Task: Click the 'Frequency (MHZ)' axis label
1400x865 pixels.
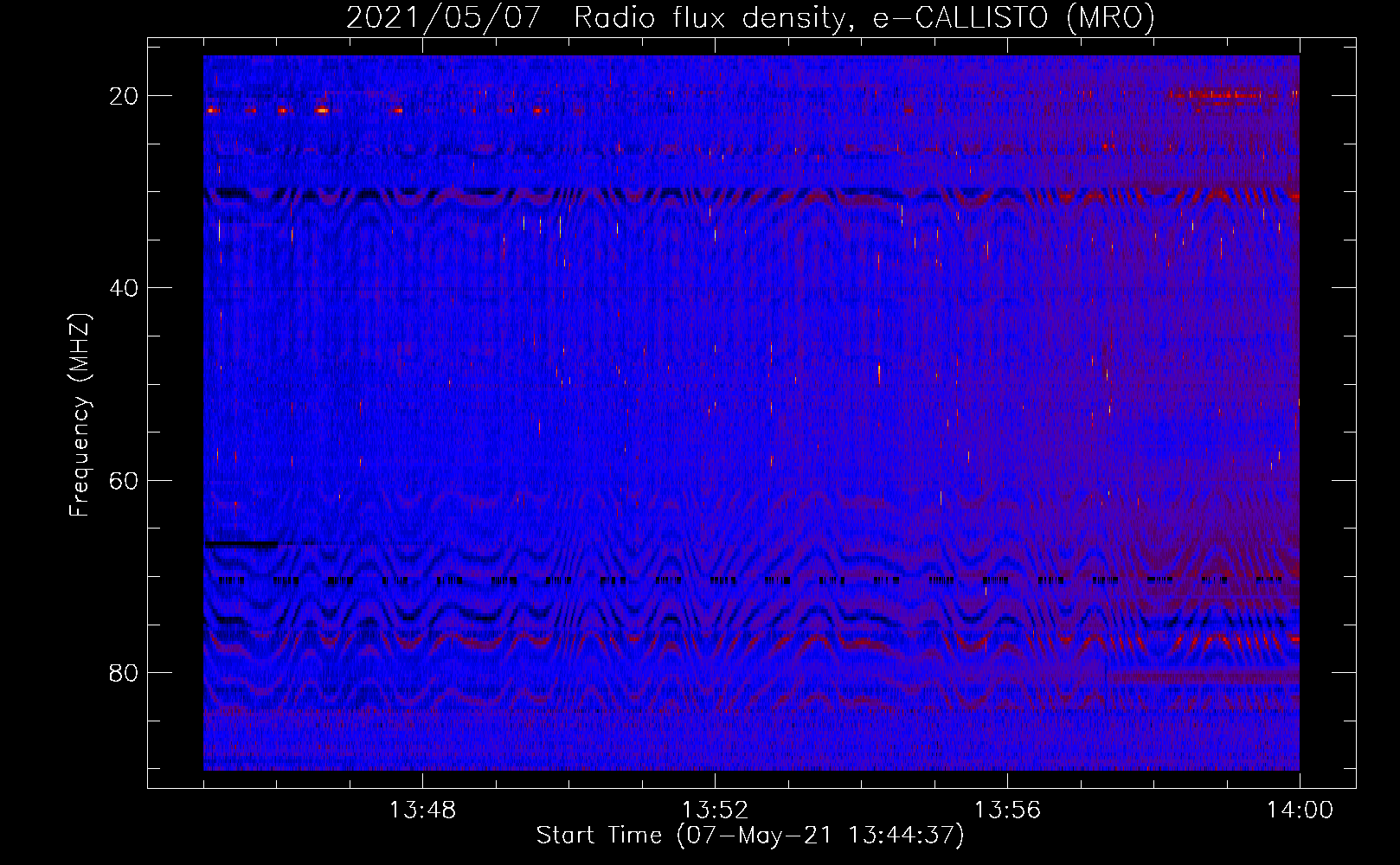Action: 80,415
